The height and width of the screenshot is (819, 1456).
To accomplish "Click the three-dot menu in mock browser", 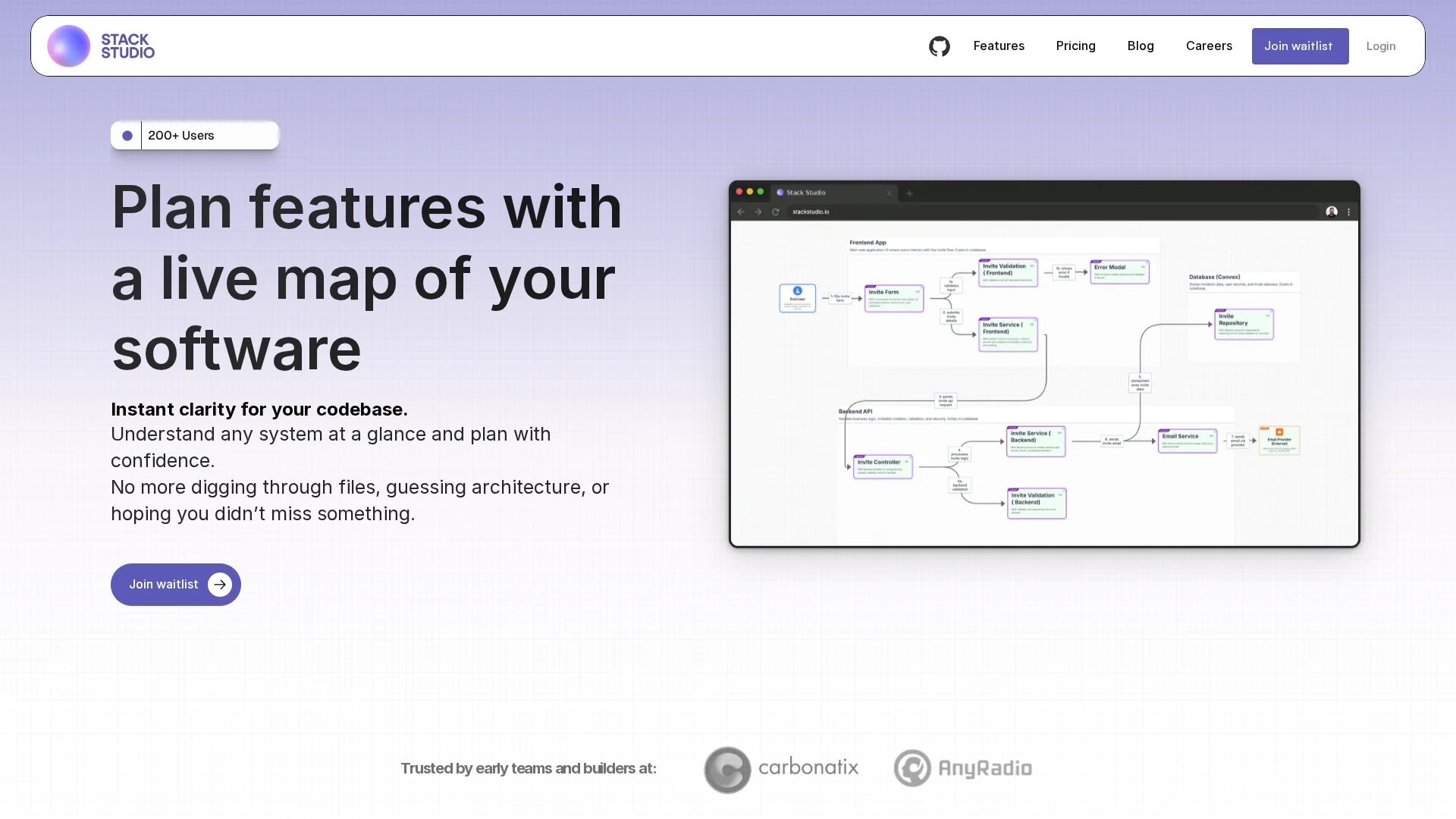I will pos(1349,212).
